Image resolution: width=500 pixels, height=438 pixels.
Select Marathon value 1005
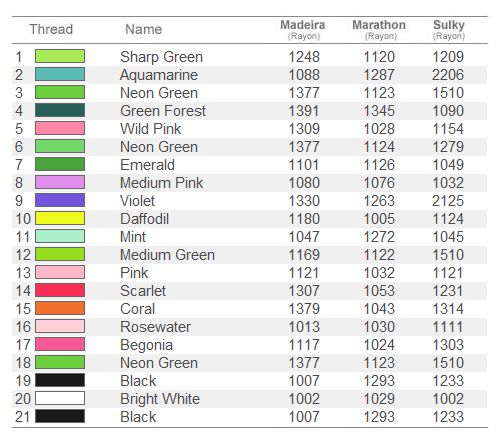coord(379,219)
